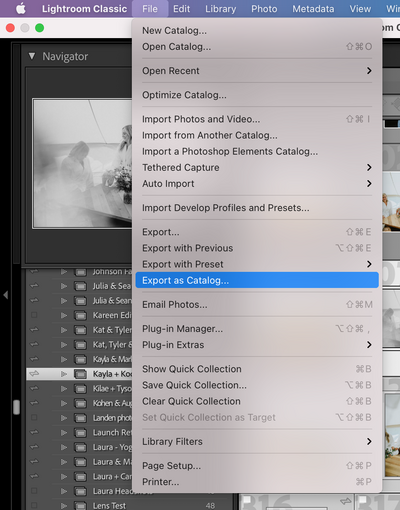Click the green full-screen window button
This screenshot has width=400, height=510.
pyautogui.click(x=39, y=28)
